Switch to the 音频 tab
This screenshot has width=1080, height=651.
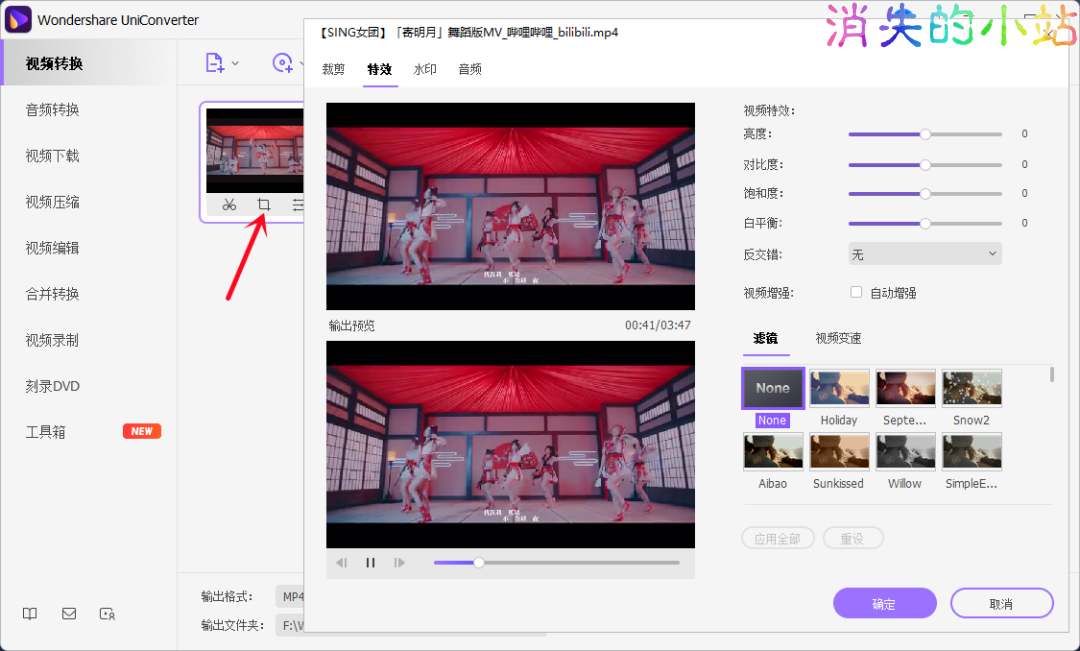point(470,69)
